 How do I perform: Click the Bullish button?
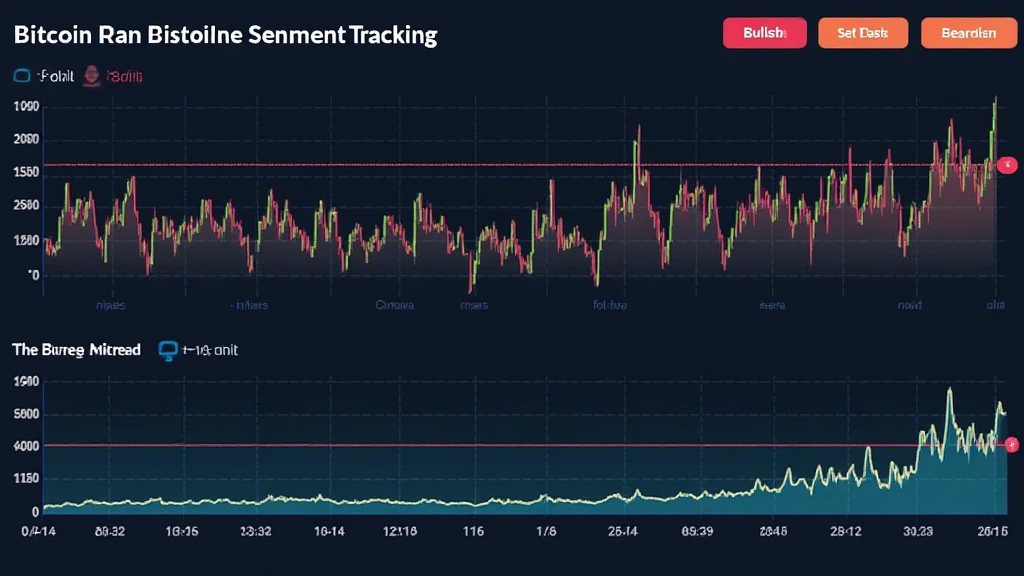764,33
